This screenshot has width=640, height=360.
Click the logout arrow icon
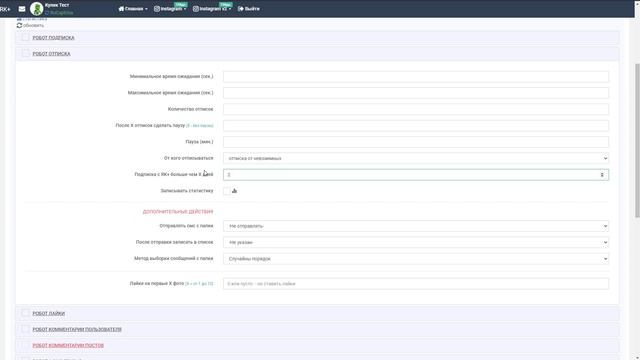click(x=241, y=9)
